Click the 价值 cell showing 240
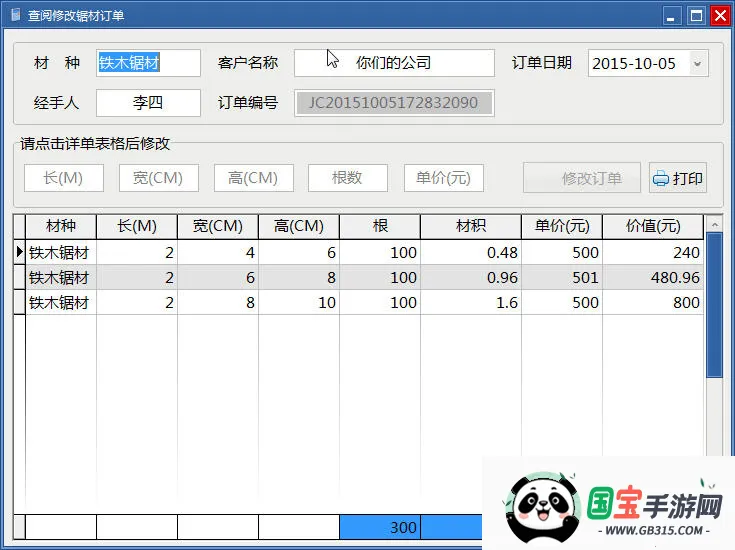 coord(653,252)
